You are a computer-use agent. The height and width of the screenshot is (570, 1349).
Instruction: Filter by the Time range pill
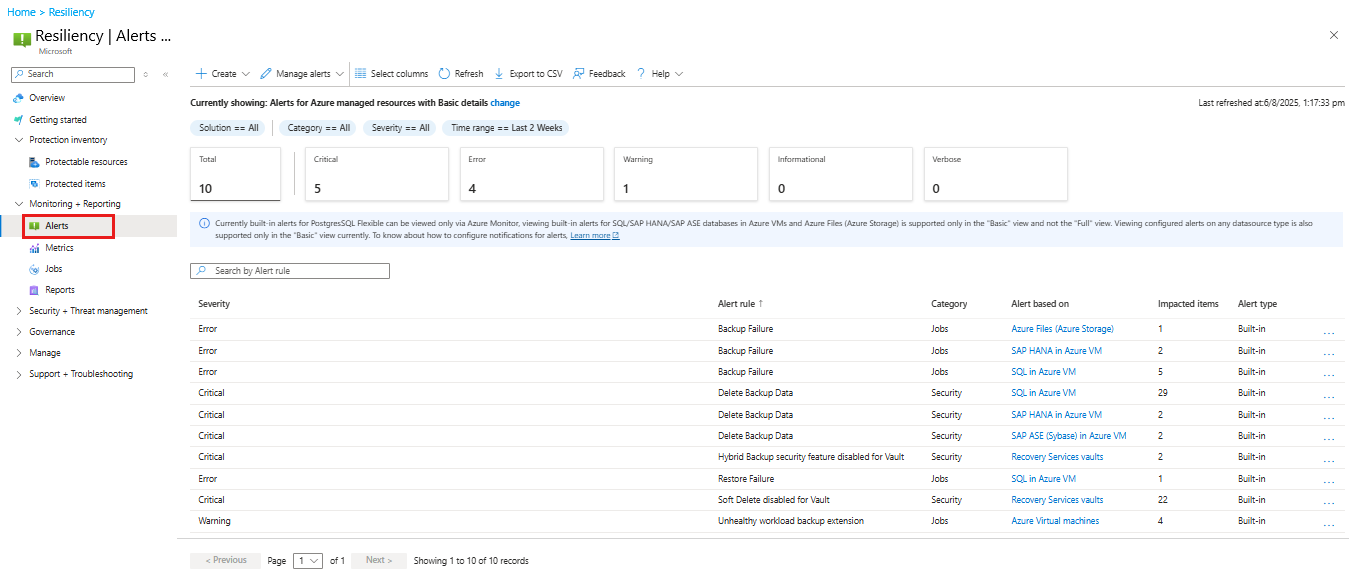506,128
